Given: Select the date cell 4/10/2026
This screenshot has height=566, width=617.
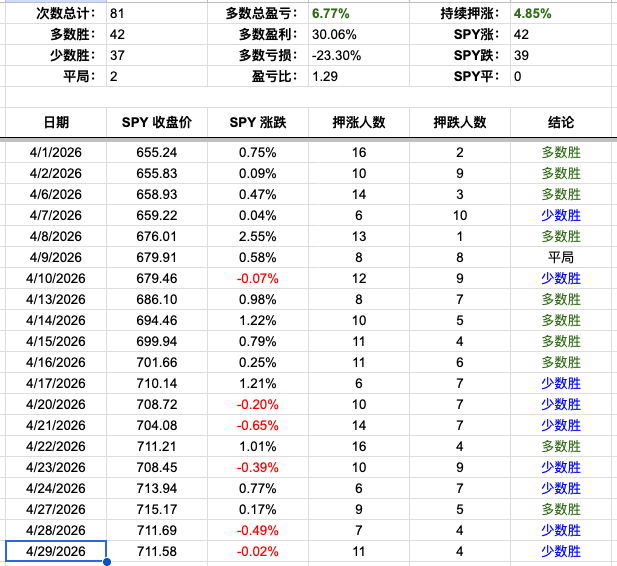Looking at the screenshot, I should coord(56,278).
